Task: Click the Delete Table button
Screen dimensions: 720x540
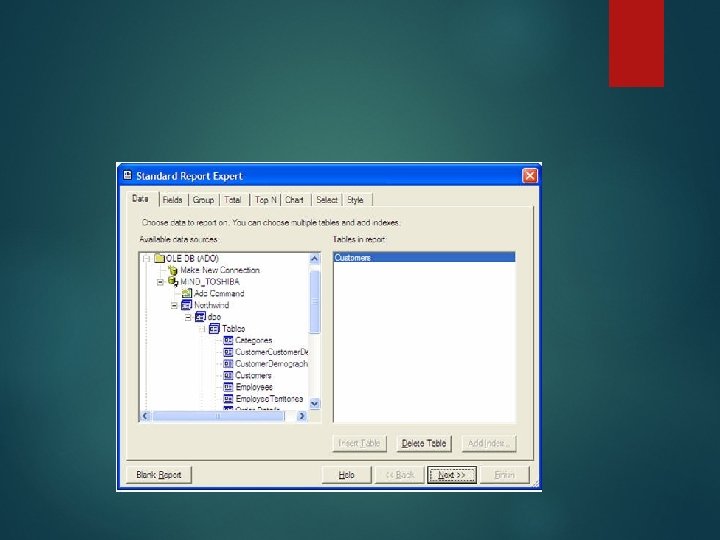Action: pos(424,444)
